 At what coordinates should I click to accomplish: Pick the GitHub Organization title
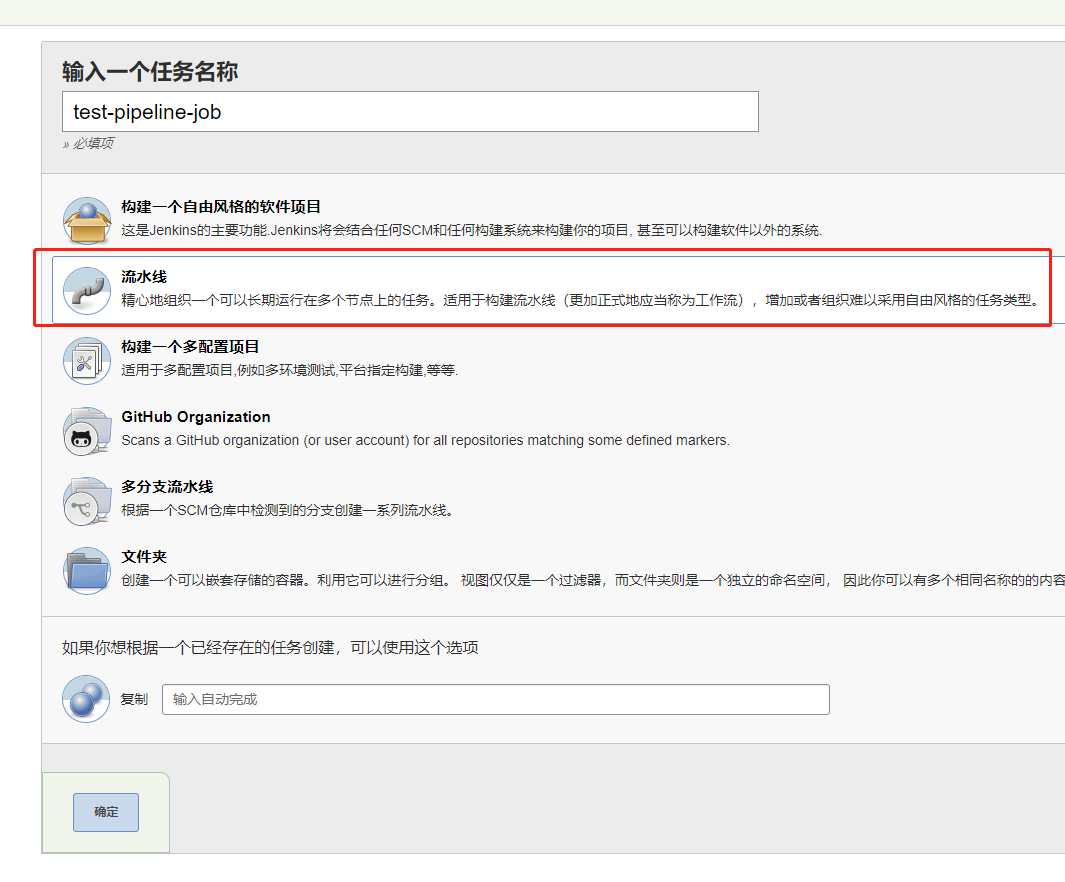[196, 417]
